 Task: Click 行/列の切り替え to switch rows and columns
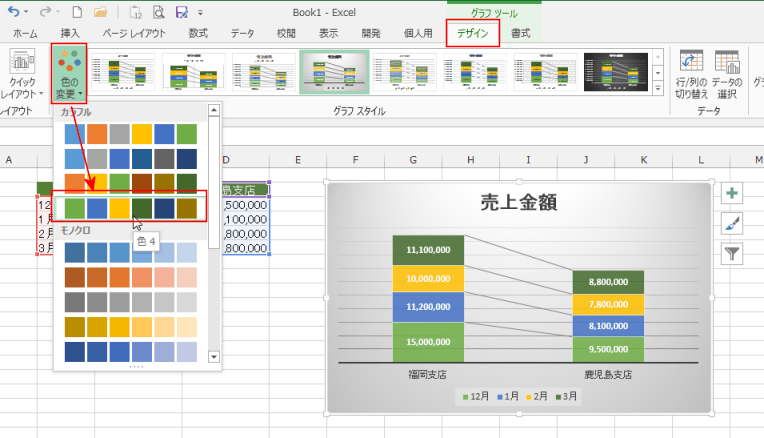[x=689, y=74]
